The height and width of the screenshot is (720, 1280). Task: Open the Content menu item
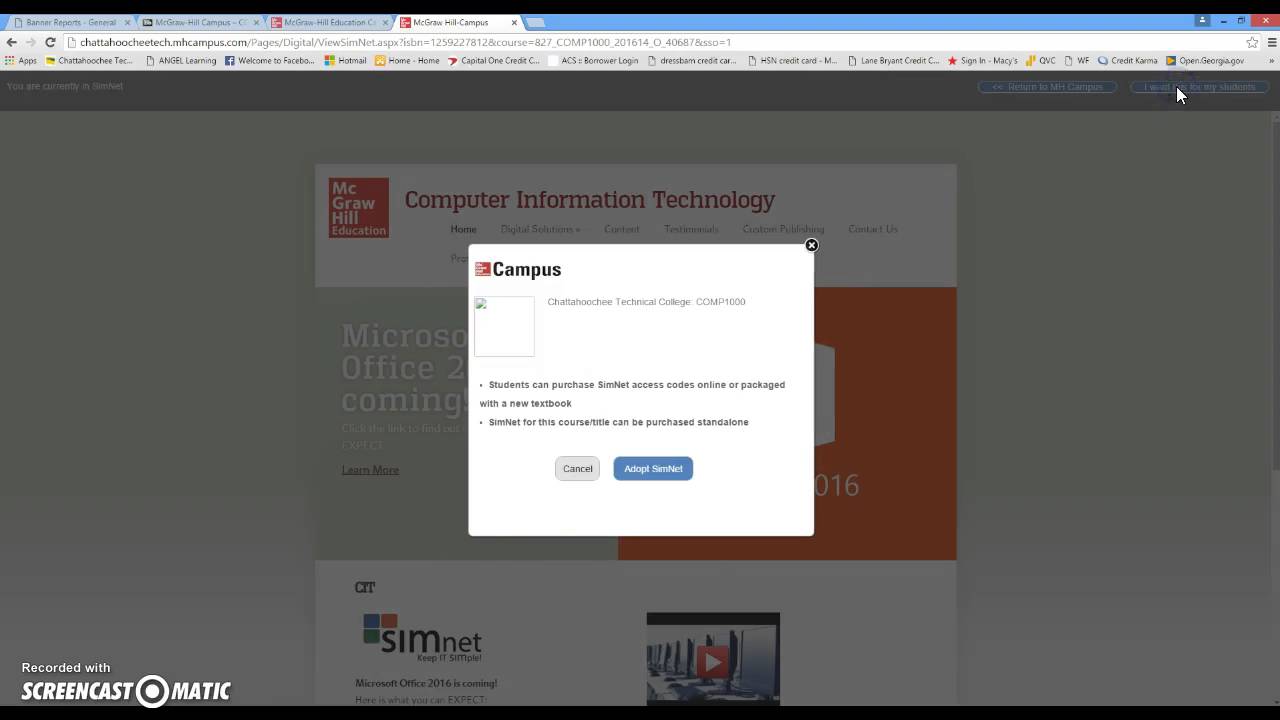(x=622, y=229)
